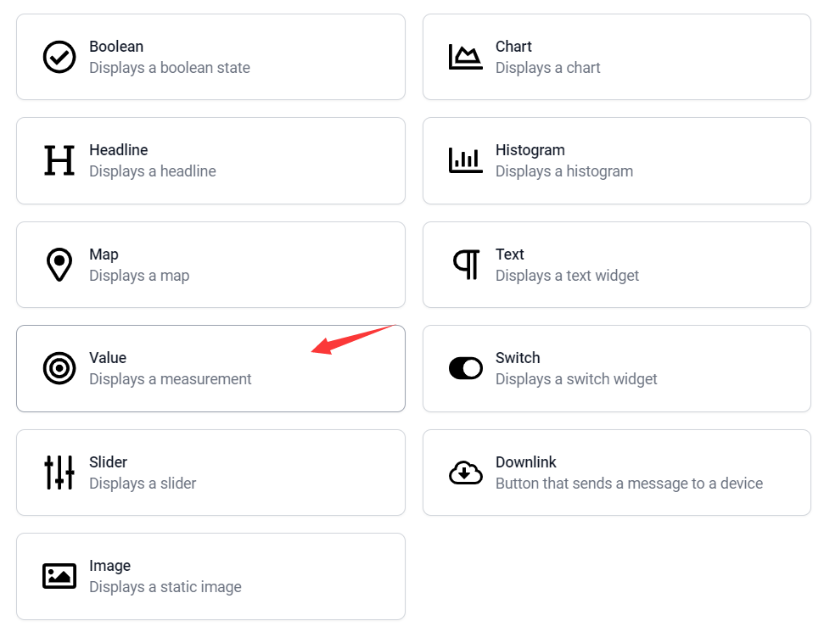Click the Downlink cloud download icon
Viewport: 824px width, 632px height.
coord(466,472)
